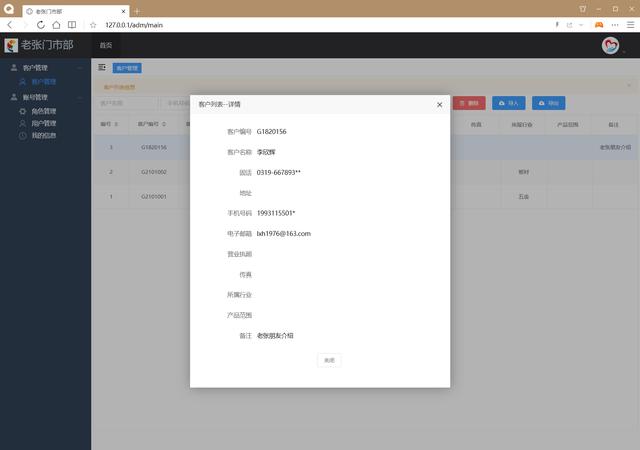Click mobile number 1993115501* in dialog
Image resolution: width=640 pixels, height=450 pixels.
click(x=276, y=213)
